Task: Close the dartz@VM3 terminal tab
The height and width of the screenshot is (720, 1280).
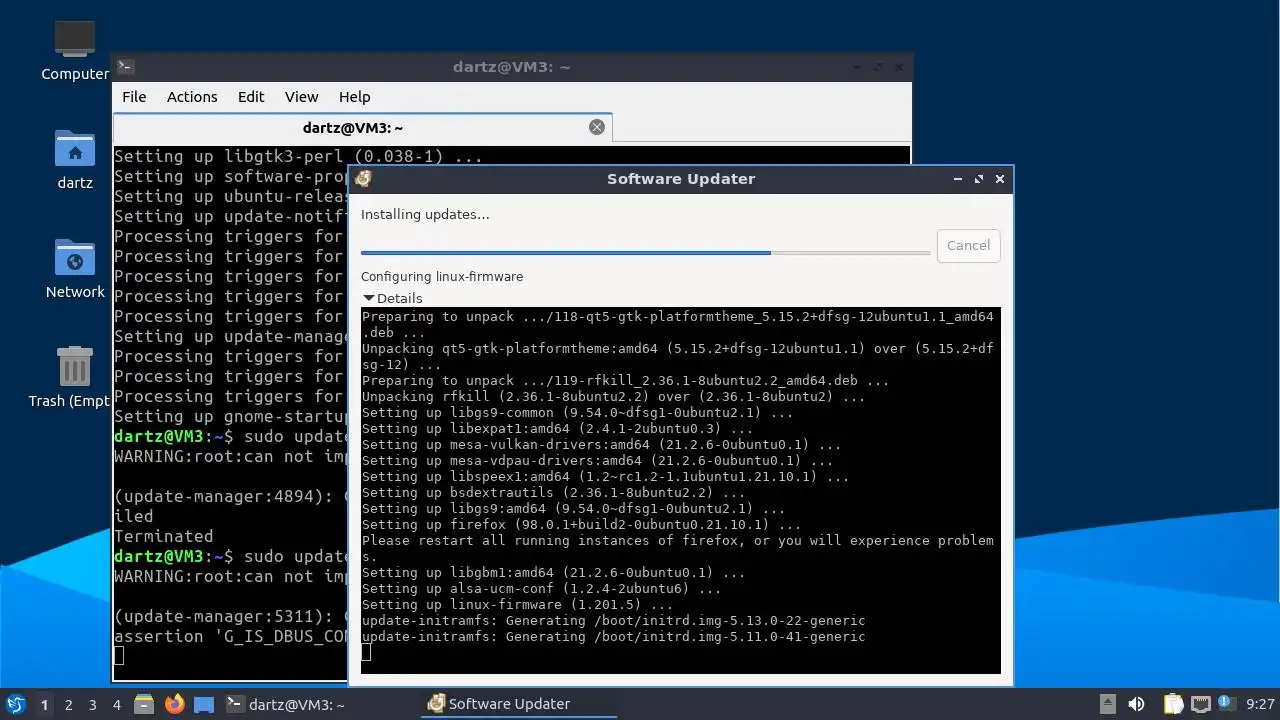Action: pyautogui.click(x=597, y=127)
